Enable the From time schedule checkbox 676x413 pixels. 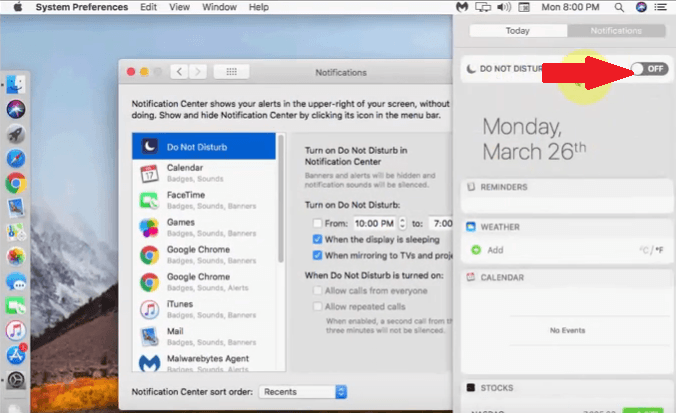point(318,223)
